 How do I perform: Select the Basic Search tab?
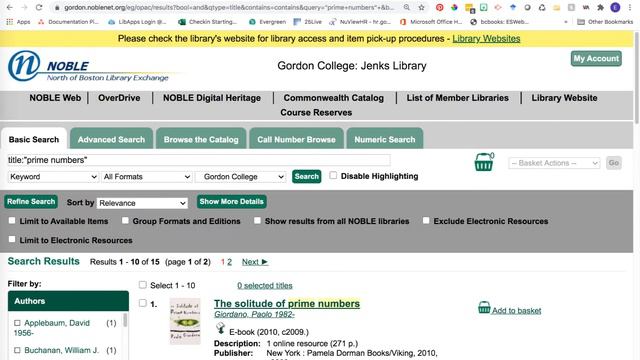coord(34,139)
